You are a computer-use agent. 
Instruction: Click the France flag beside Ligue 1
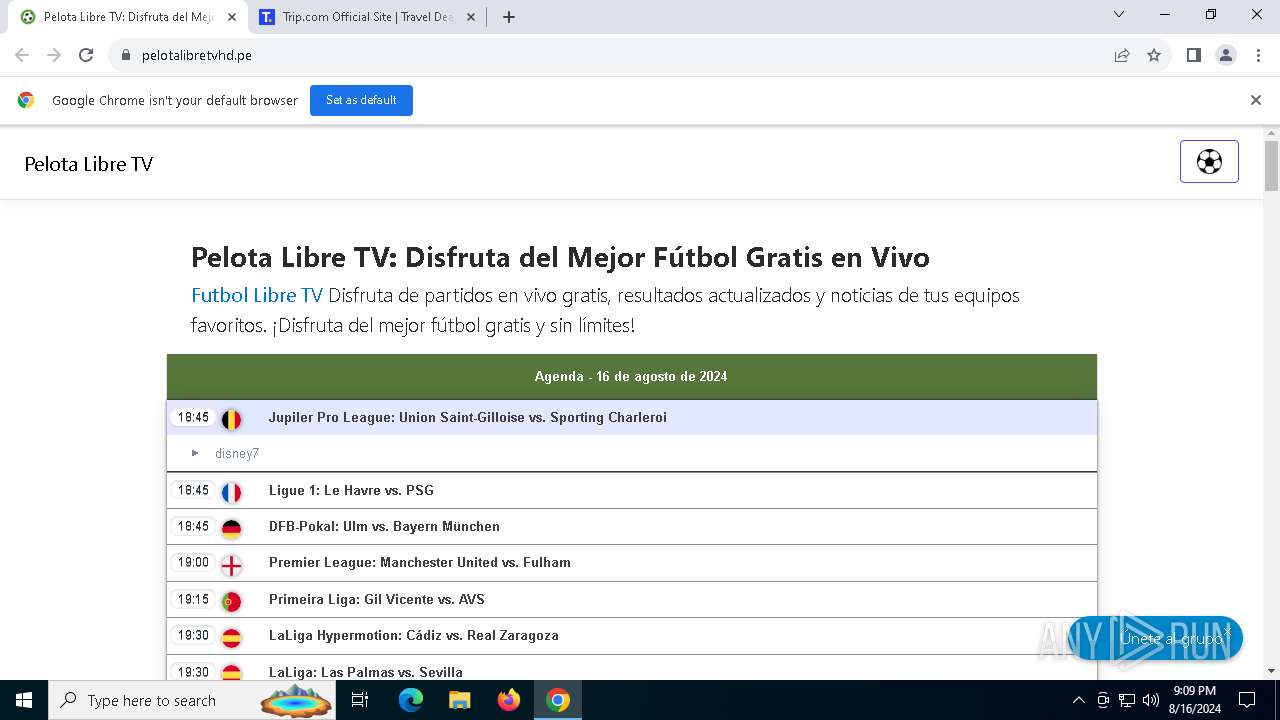(231, 492)
